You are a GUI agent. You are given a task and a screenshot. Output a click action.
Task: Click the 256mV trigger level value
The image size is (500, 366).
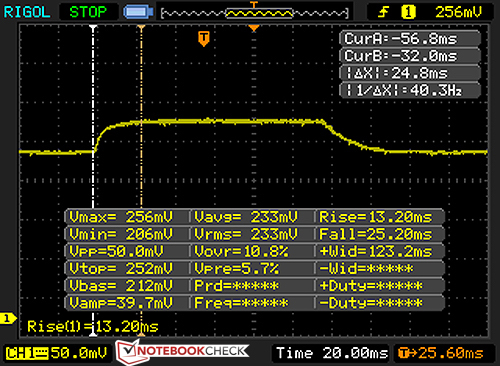[459, 12]
